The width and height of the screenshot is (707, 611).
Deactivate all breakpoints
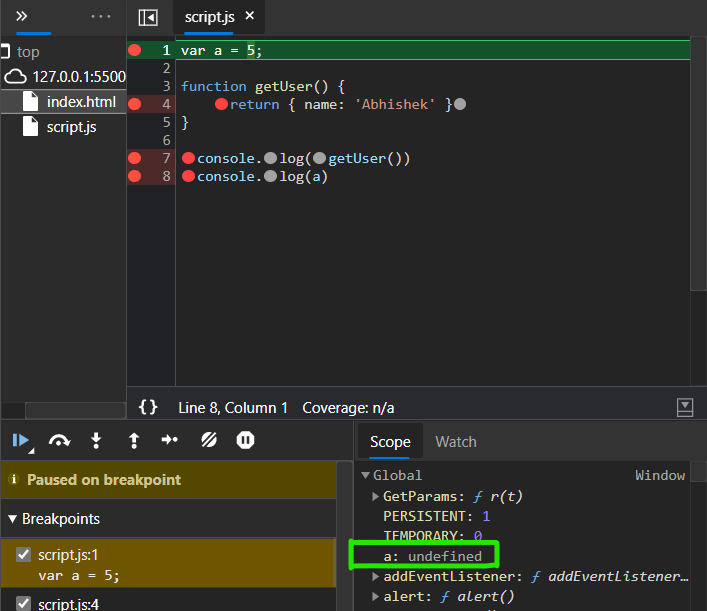pos(209,440)
